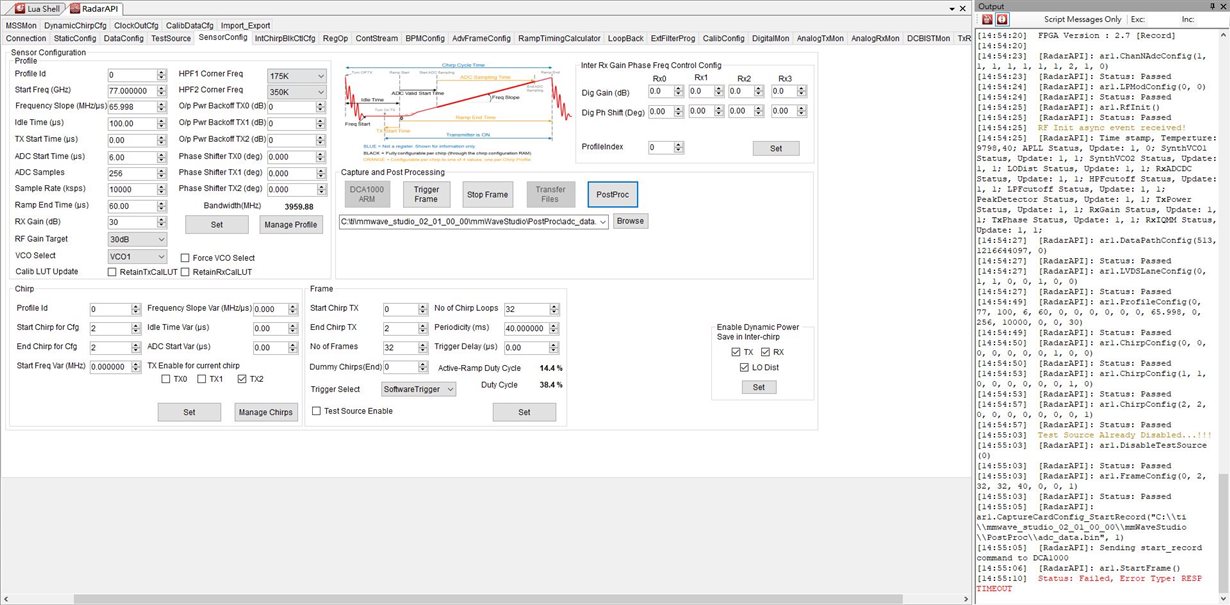Open the HPF1 Corner Freq dropdown
1230x605 pixels.
tap(296, 75)
